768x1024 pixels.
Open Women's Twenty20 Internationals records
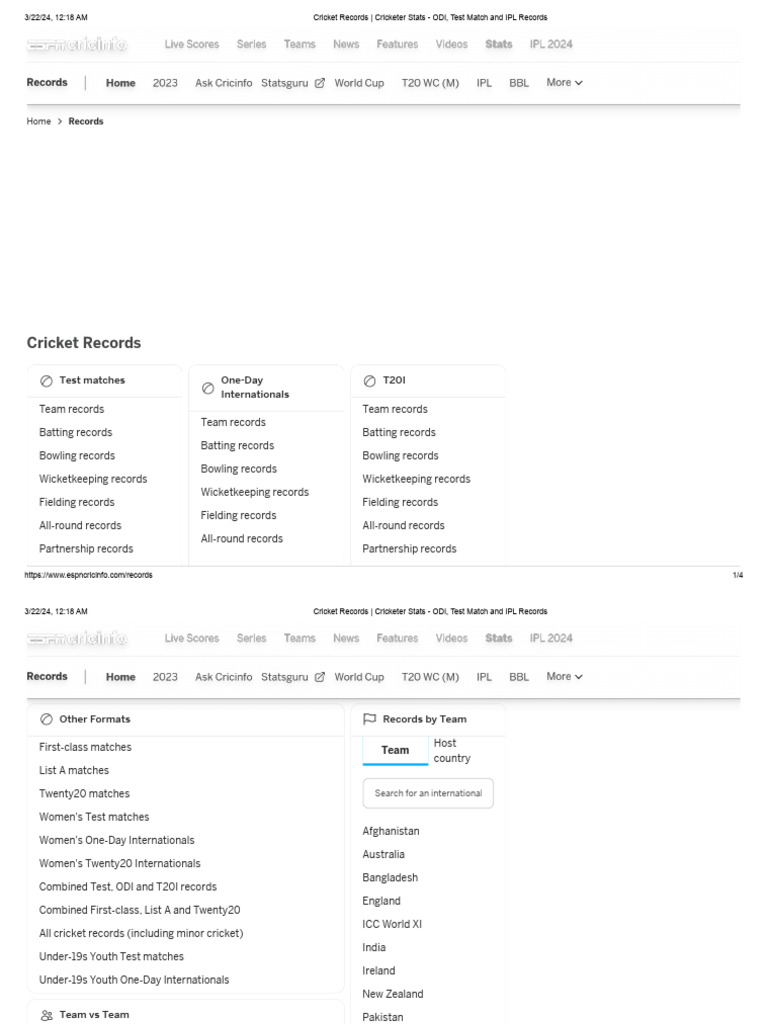tap(119, 864)
